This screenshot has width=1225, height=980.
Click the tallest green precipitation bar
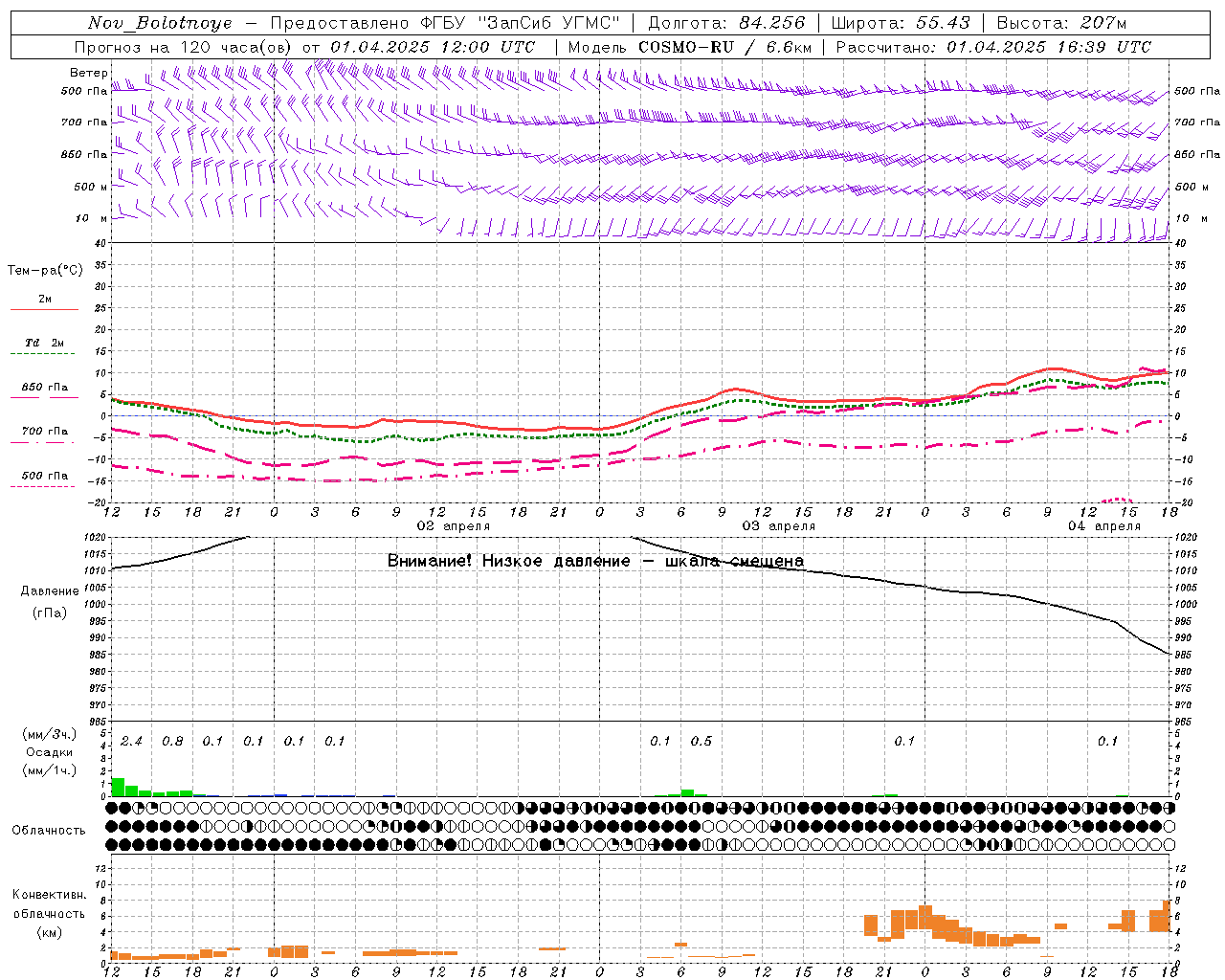pyautogui.click(x=118, y=787)
